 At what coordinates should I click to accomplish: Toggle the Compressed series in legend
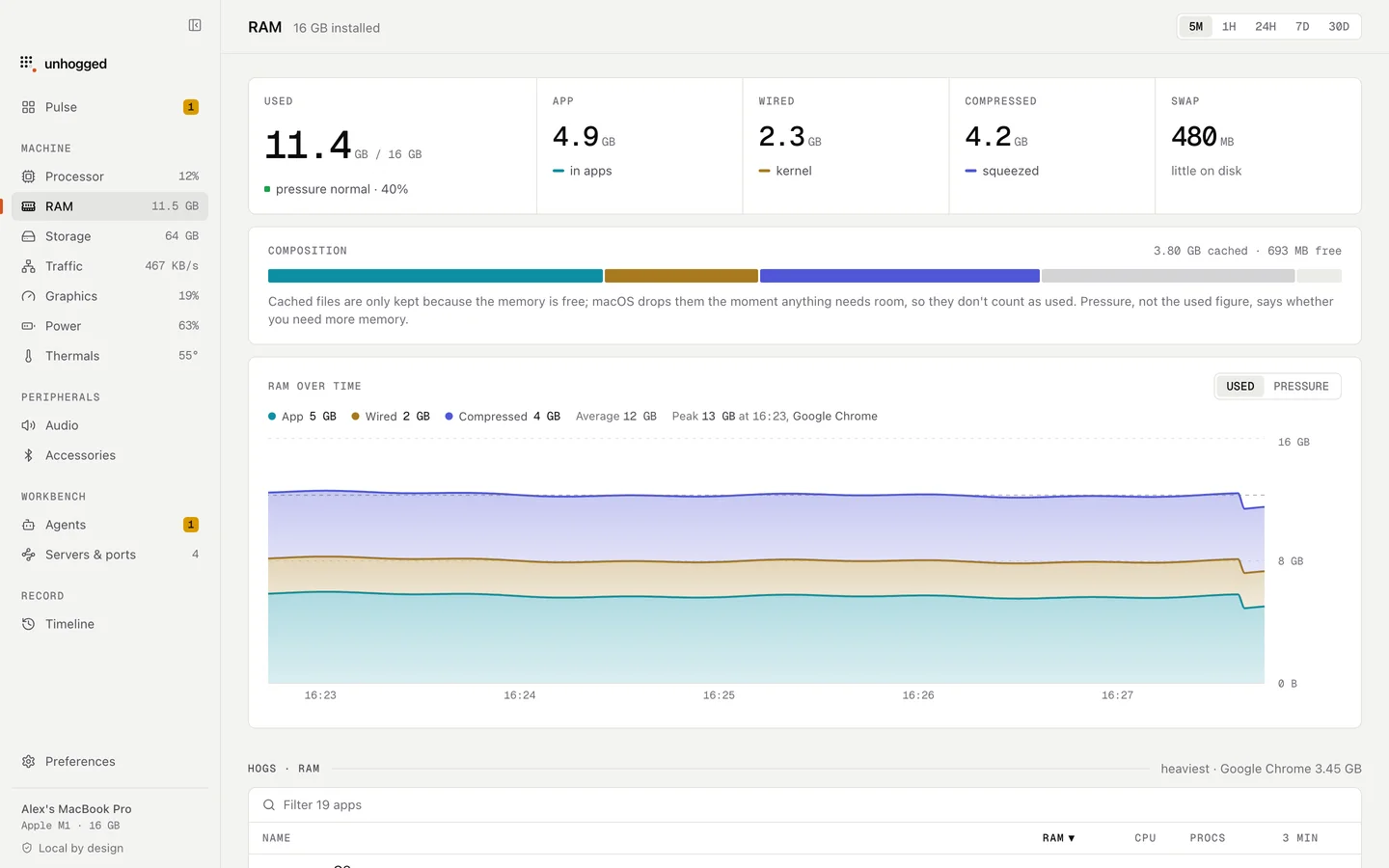point(503,417)
